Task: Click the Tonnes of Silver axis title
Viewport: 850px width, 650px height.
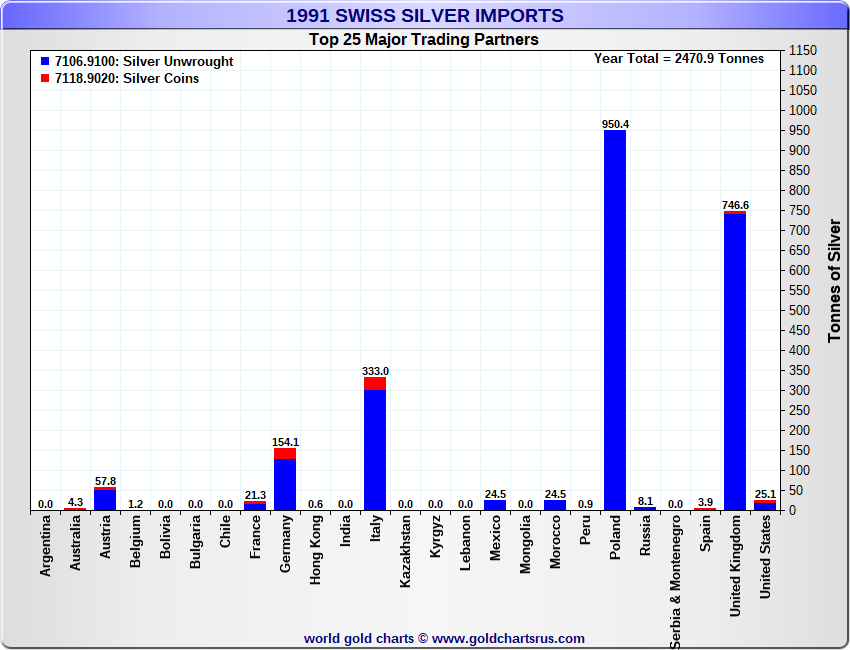Action: coord(834,281)
